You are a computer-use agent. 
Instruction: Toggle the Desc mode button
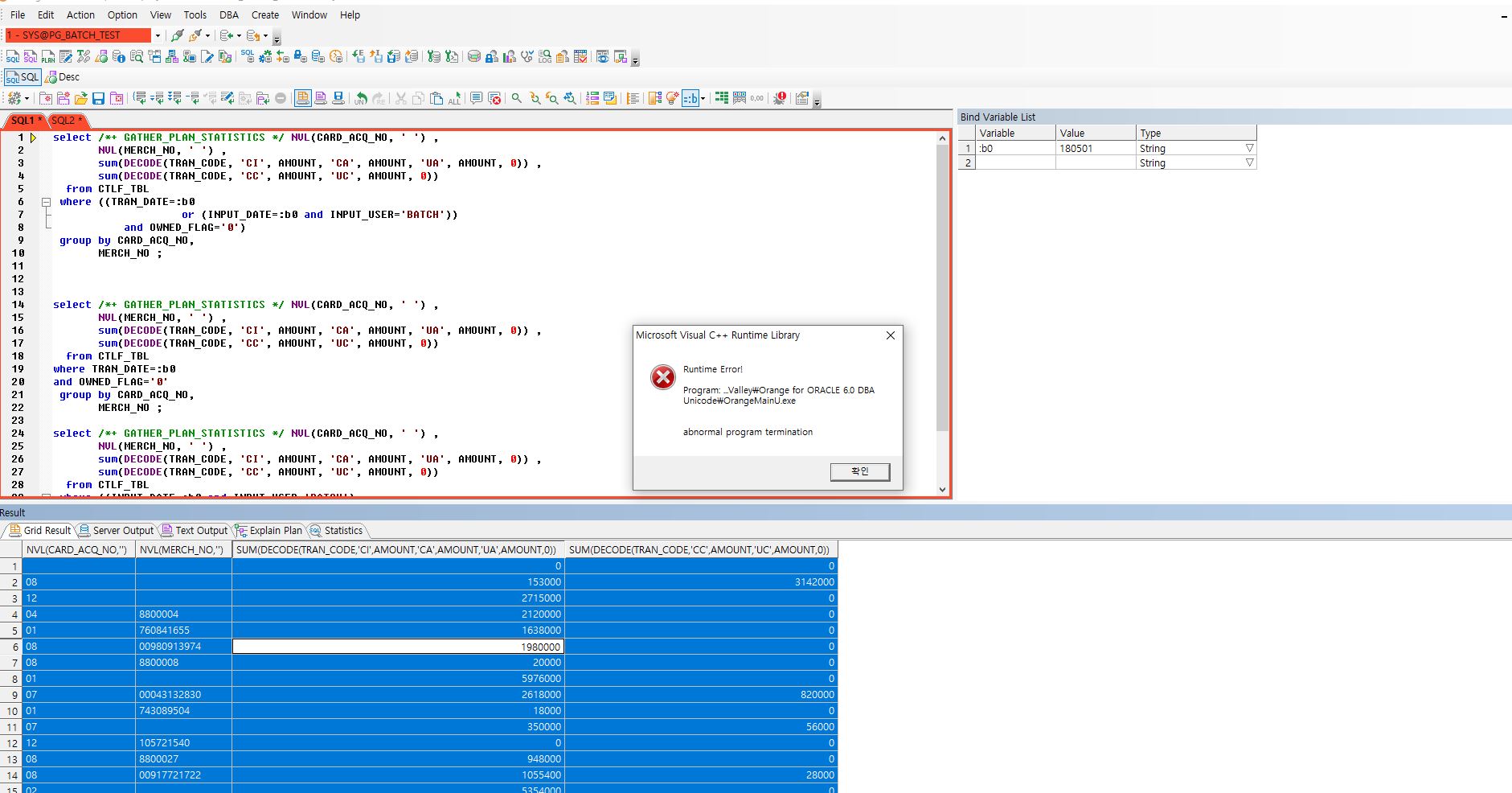point(63,77)
